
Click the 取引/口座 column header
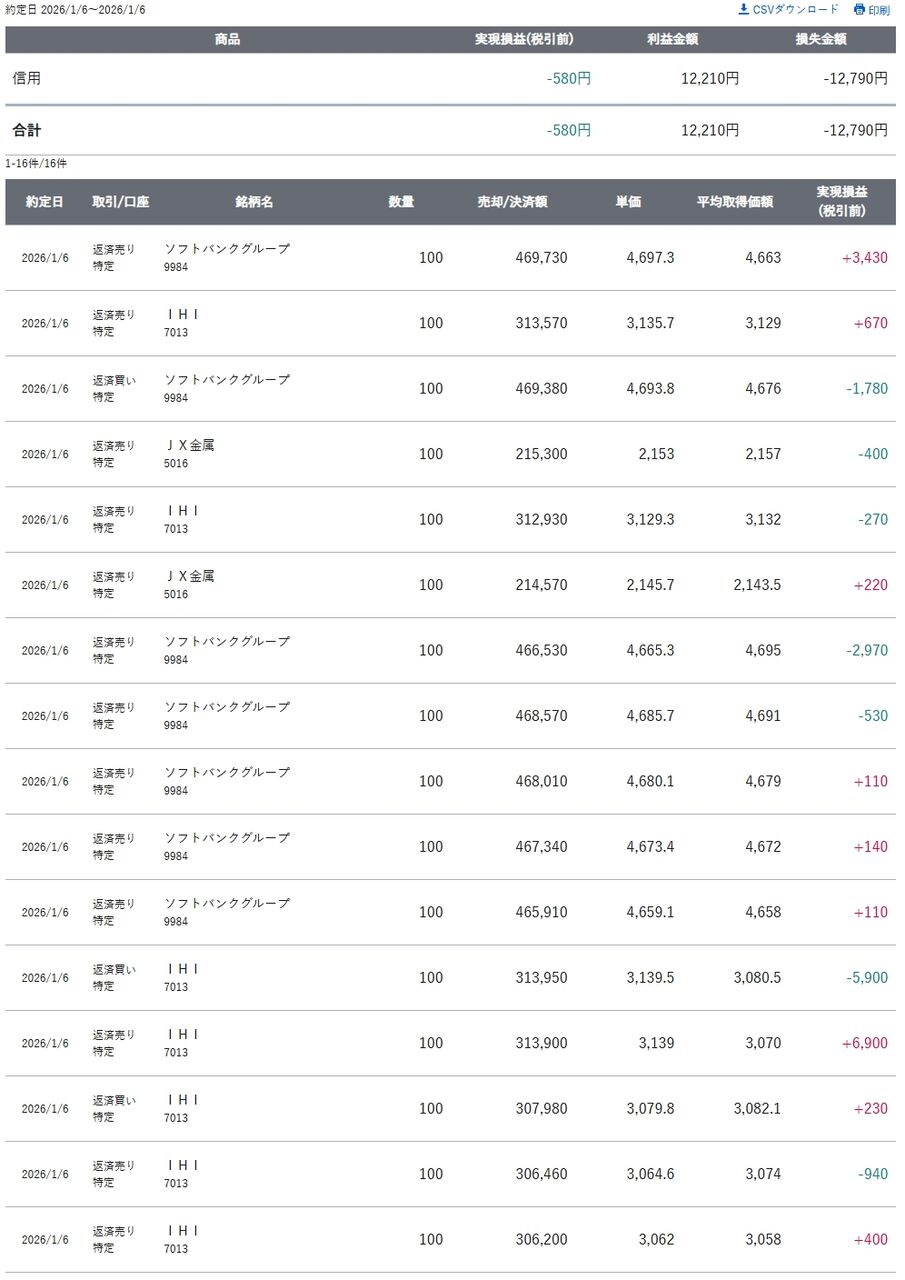(x=120, y=202)
